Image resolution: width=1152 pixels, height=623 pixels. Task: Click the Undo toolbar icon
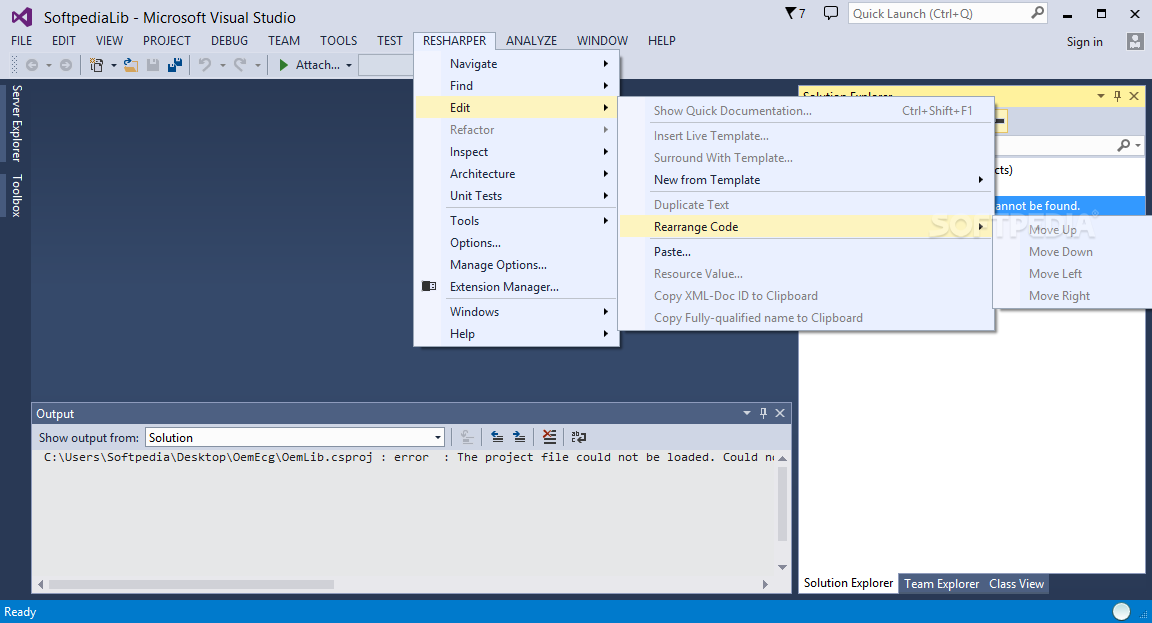(x=205, y=65)
